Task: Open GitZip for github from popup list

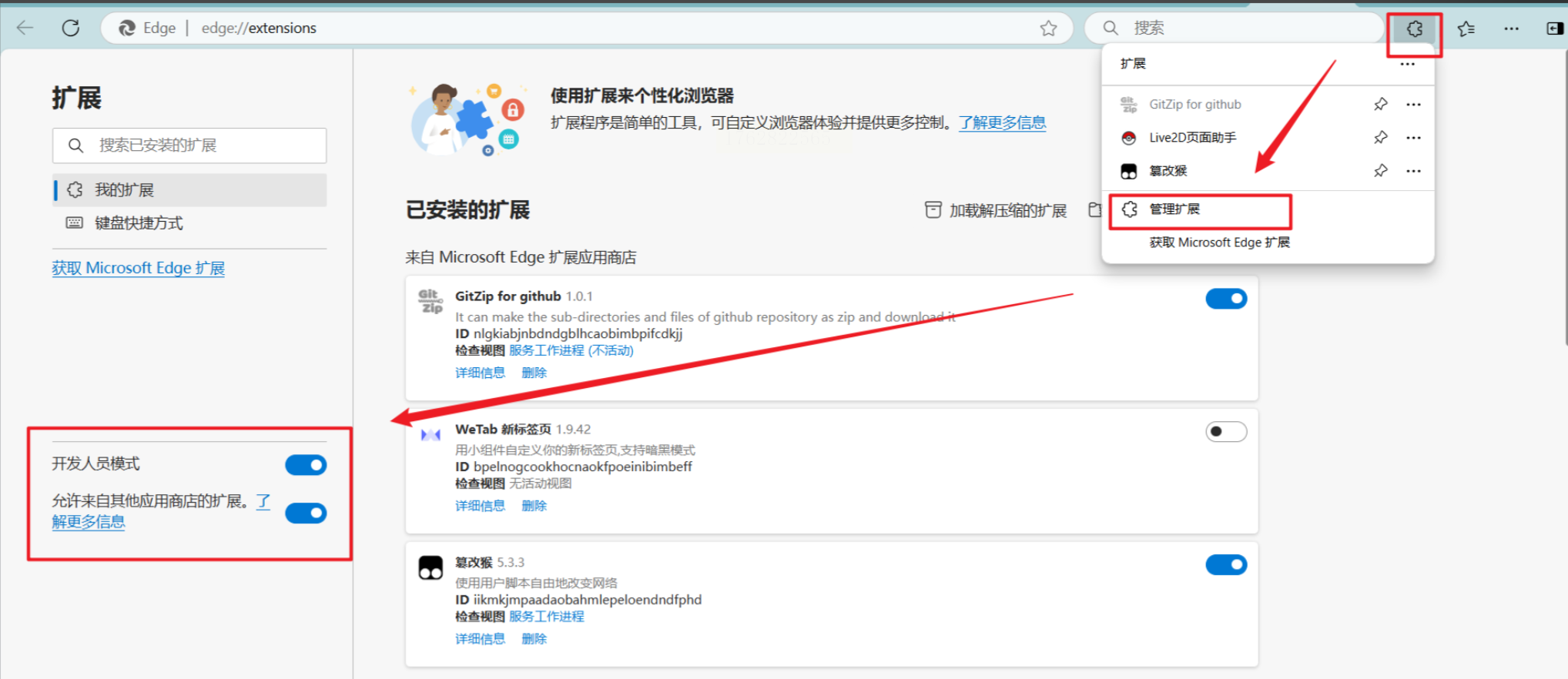Action: pos(1195,105)
